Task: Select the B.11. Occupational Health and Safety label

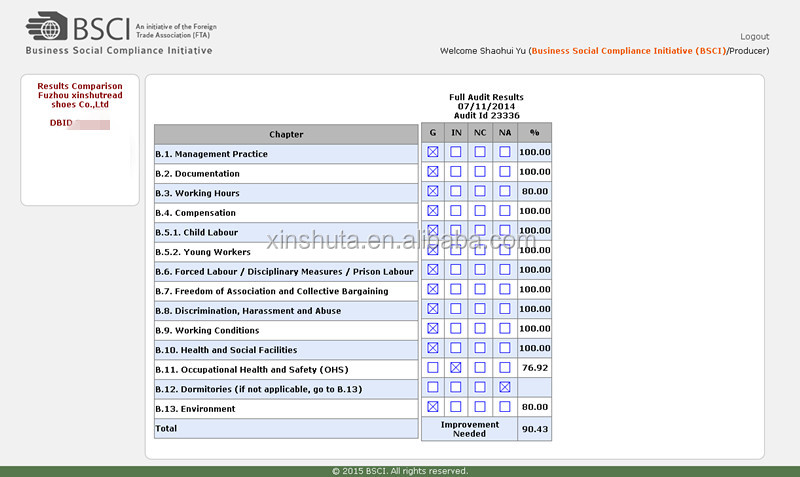Action: 252,370
